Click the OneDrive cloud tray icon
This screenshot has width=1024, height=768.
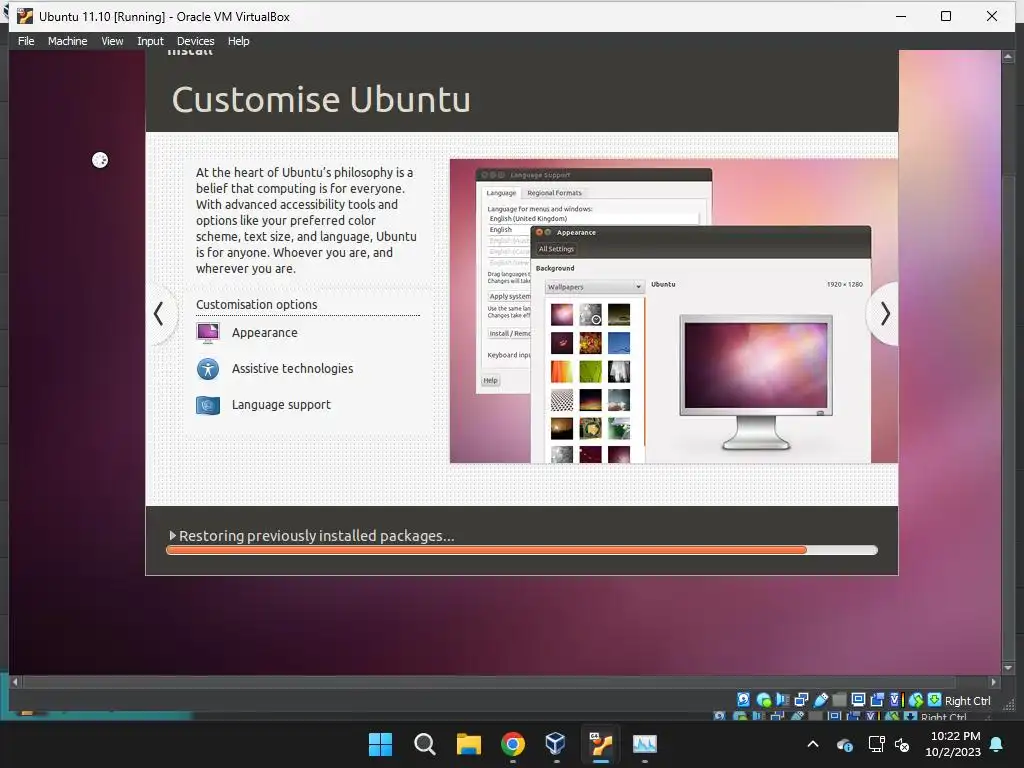coord(844,744)
